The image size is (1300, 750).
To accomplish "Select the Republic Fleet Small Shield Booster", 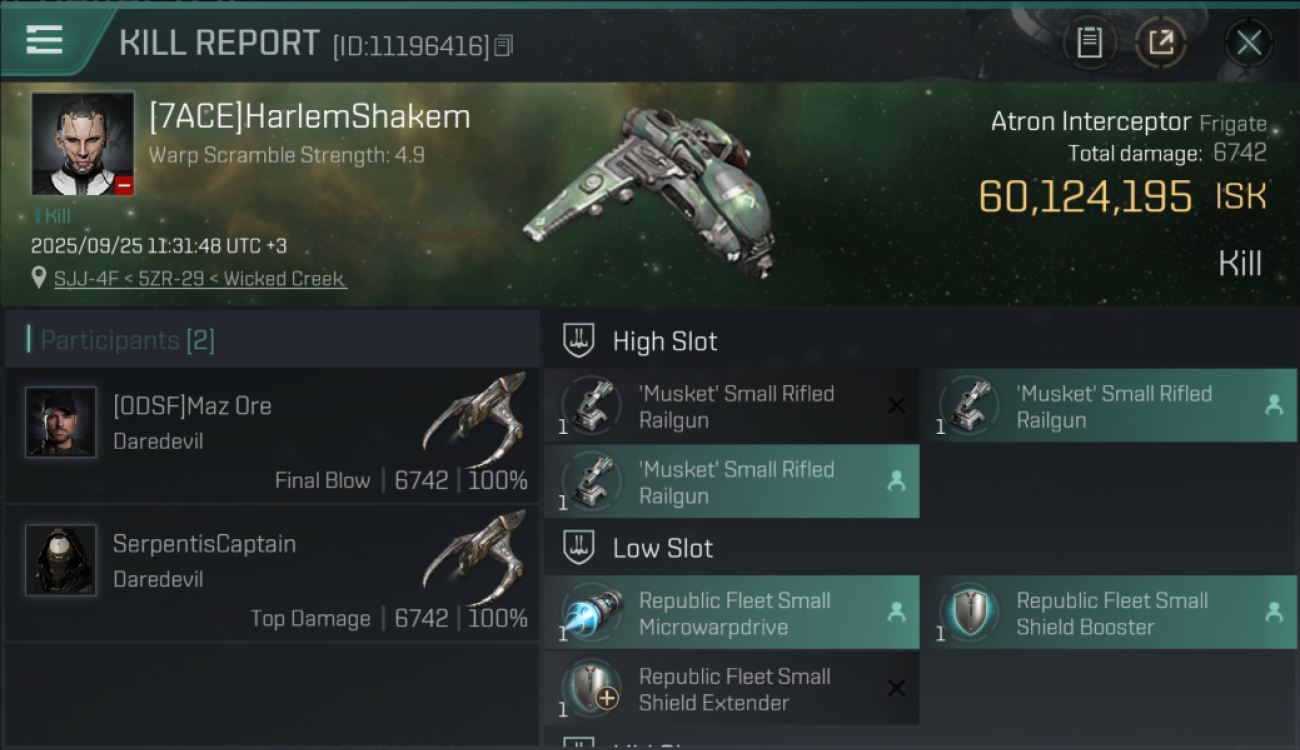I will (x=1110, y=614).
